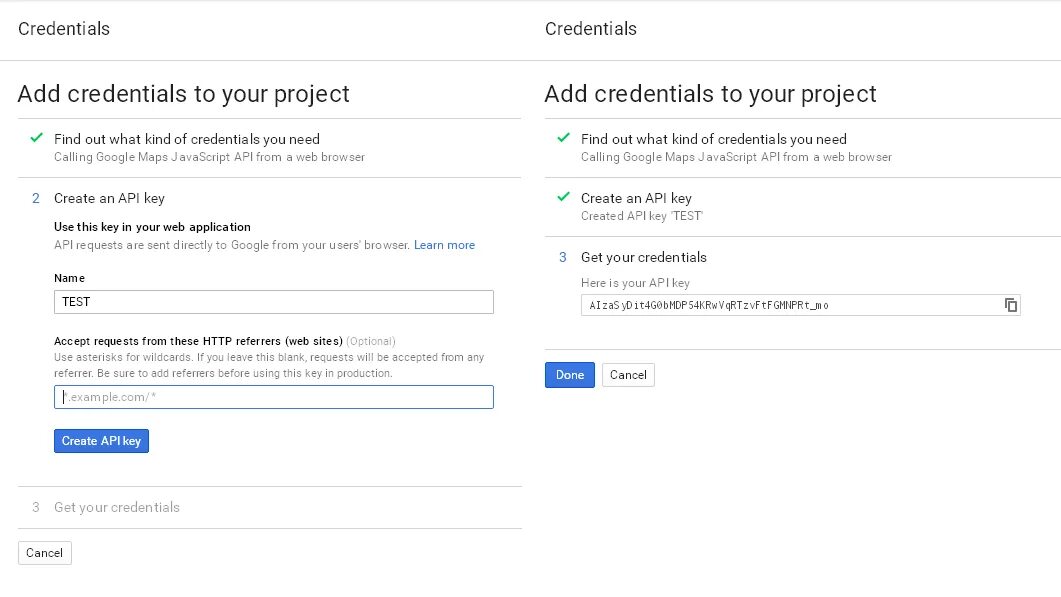
Task: Focus the Name field containing TEST
Action: tap(273, 302)
